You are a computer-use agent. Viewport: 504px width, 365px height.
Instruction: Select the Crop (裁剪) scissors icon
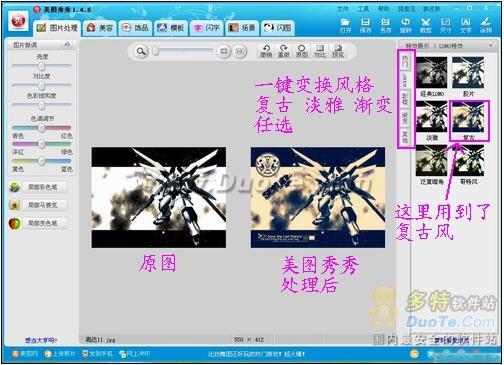(425, 26)
